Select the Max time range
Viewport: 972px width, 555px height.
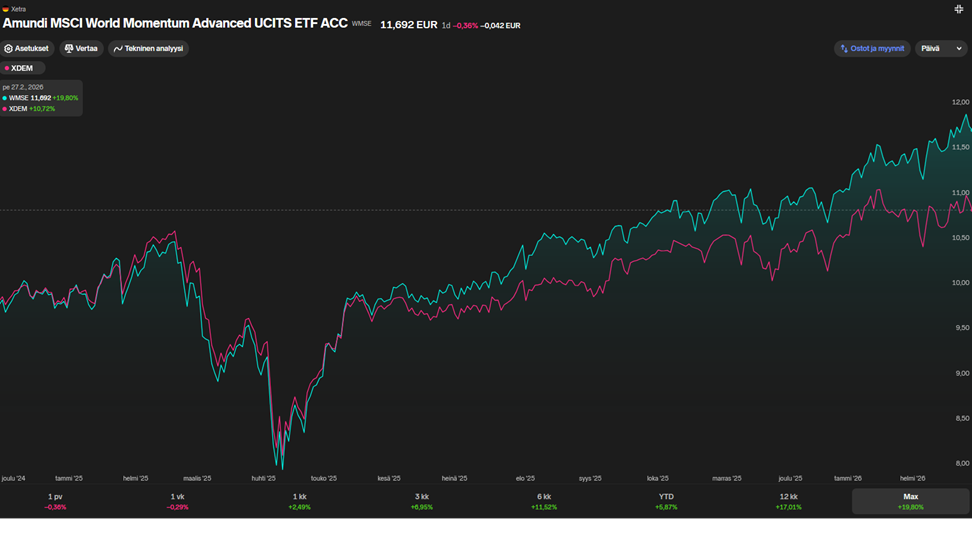[x=910, y=501]
